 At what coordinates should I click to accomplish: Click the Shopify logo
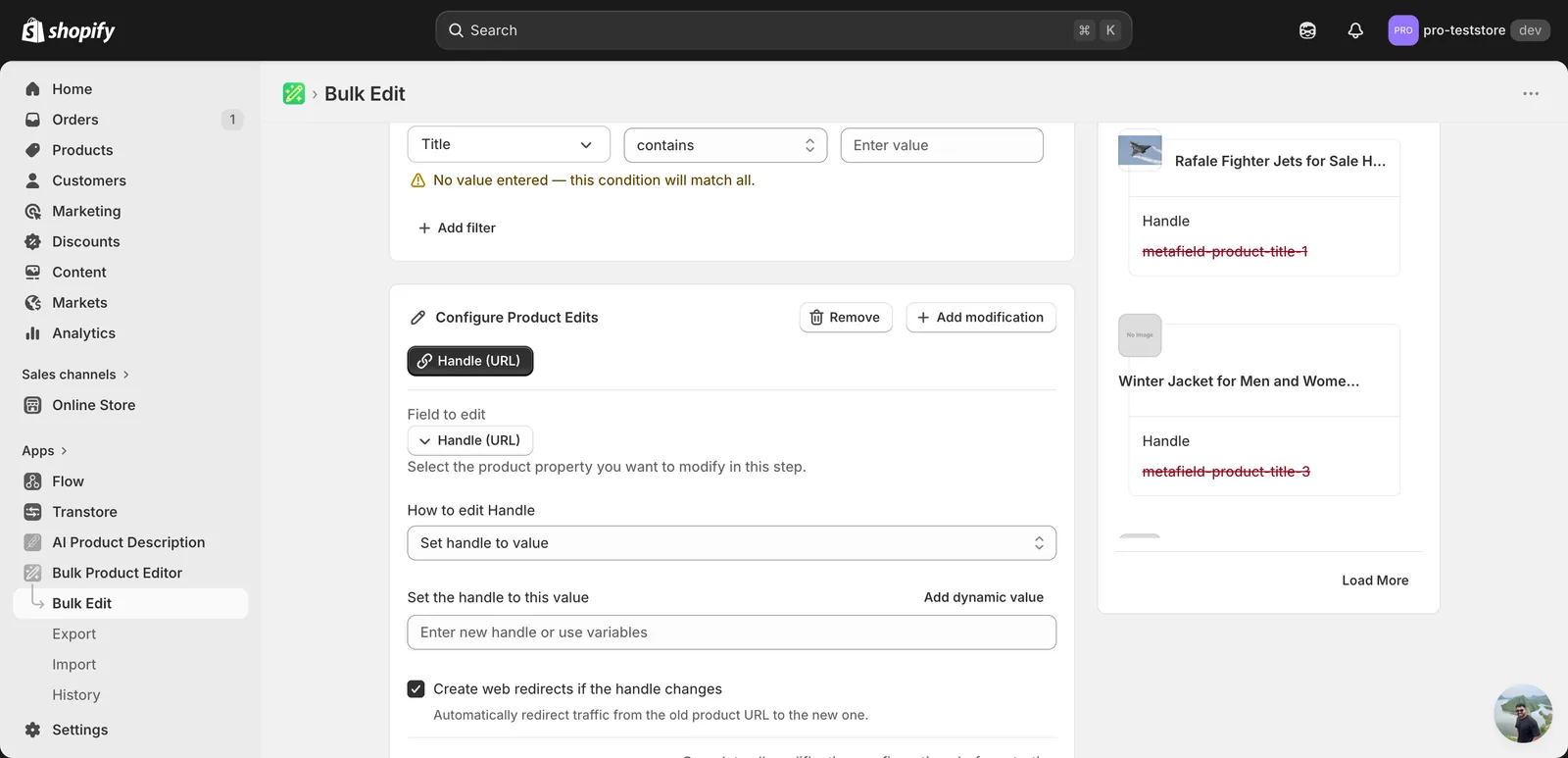click(68, 30)
